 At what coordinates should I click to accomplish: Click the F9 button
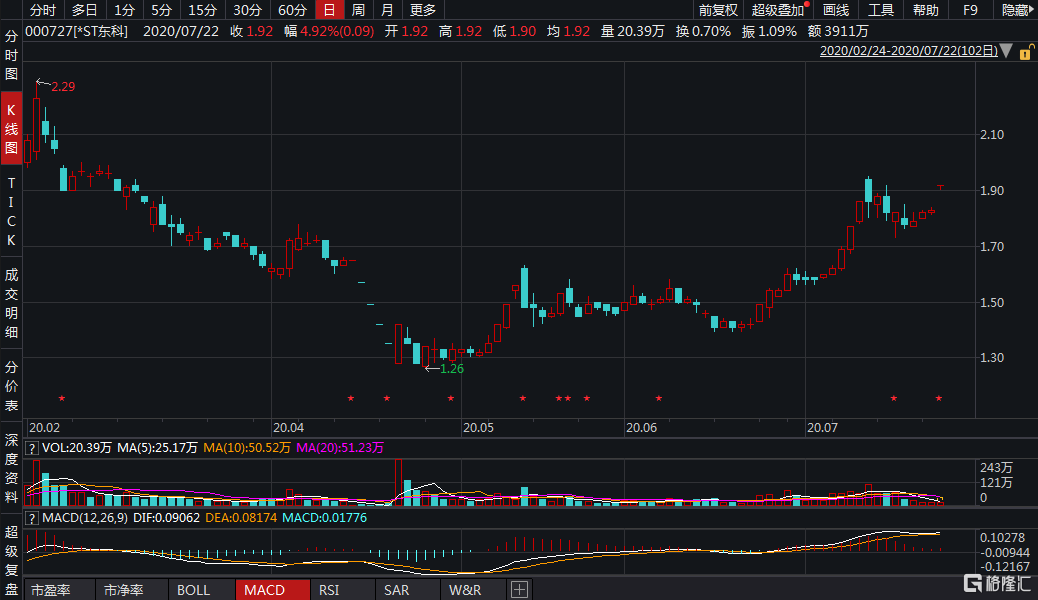point(970,10)
